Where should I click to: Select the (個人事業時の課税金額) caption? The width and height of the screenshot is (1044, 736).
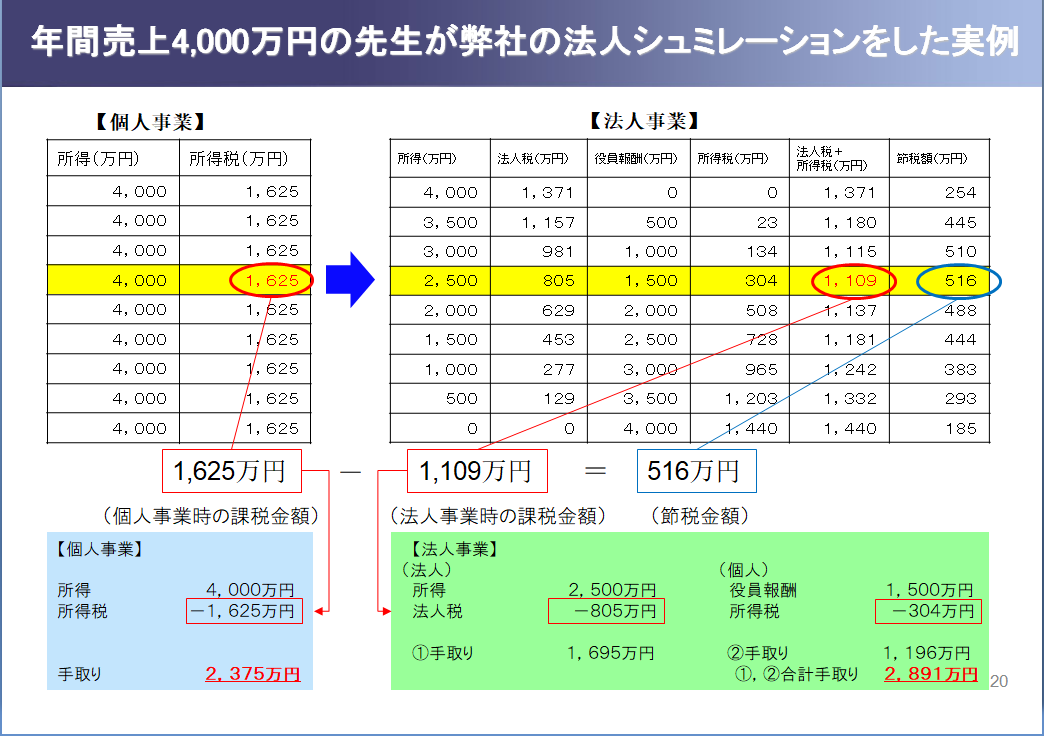211,516
